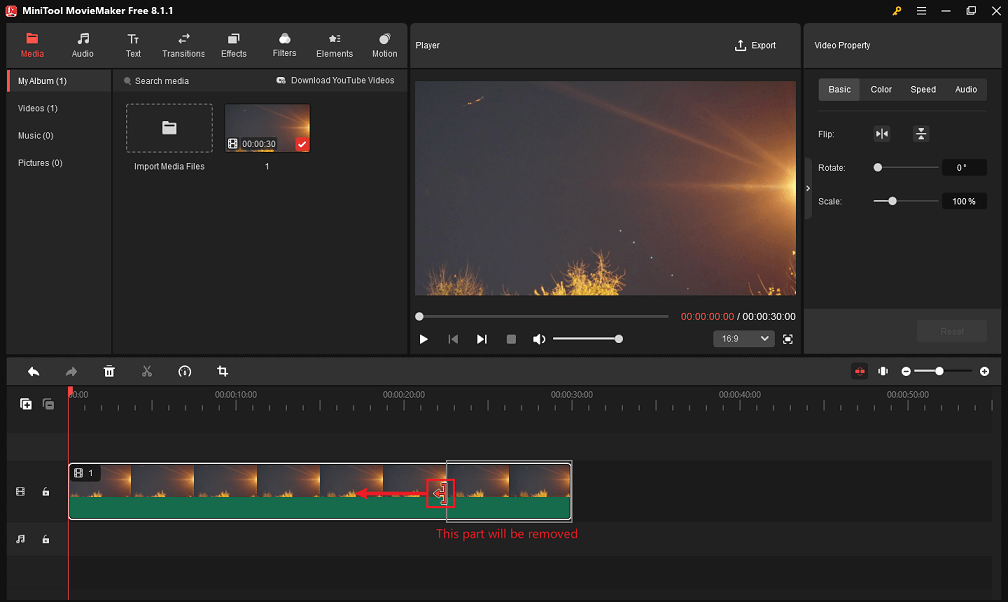Toggle the video track lock
The width and height of the screenshot is (1008, 602).
click(46, 491)
